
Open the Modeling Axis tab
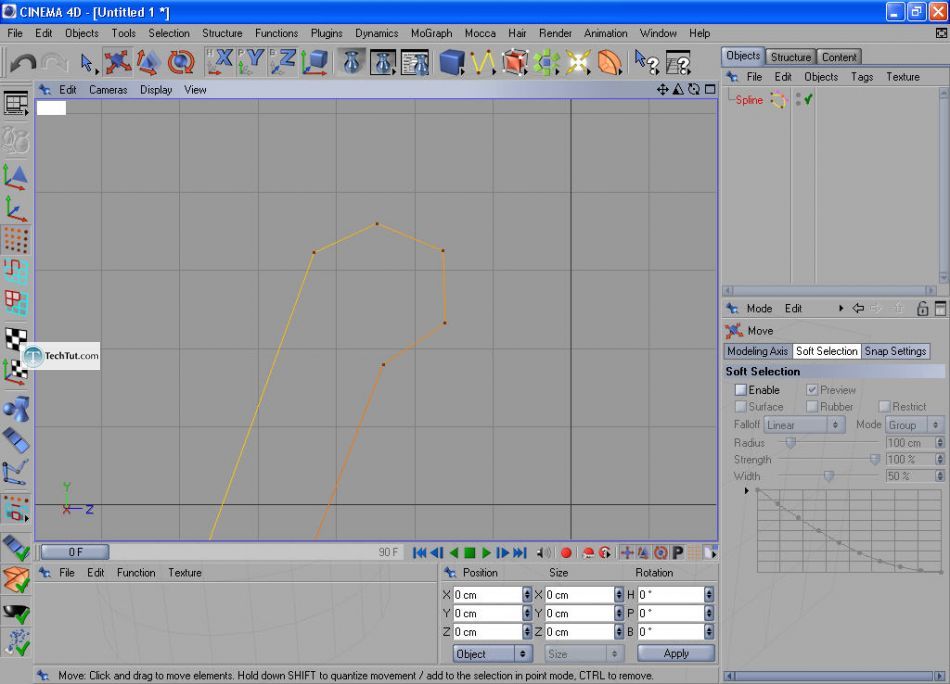(757, 351)
